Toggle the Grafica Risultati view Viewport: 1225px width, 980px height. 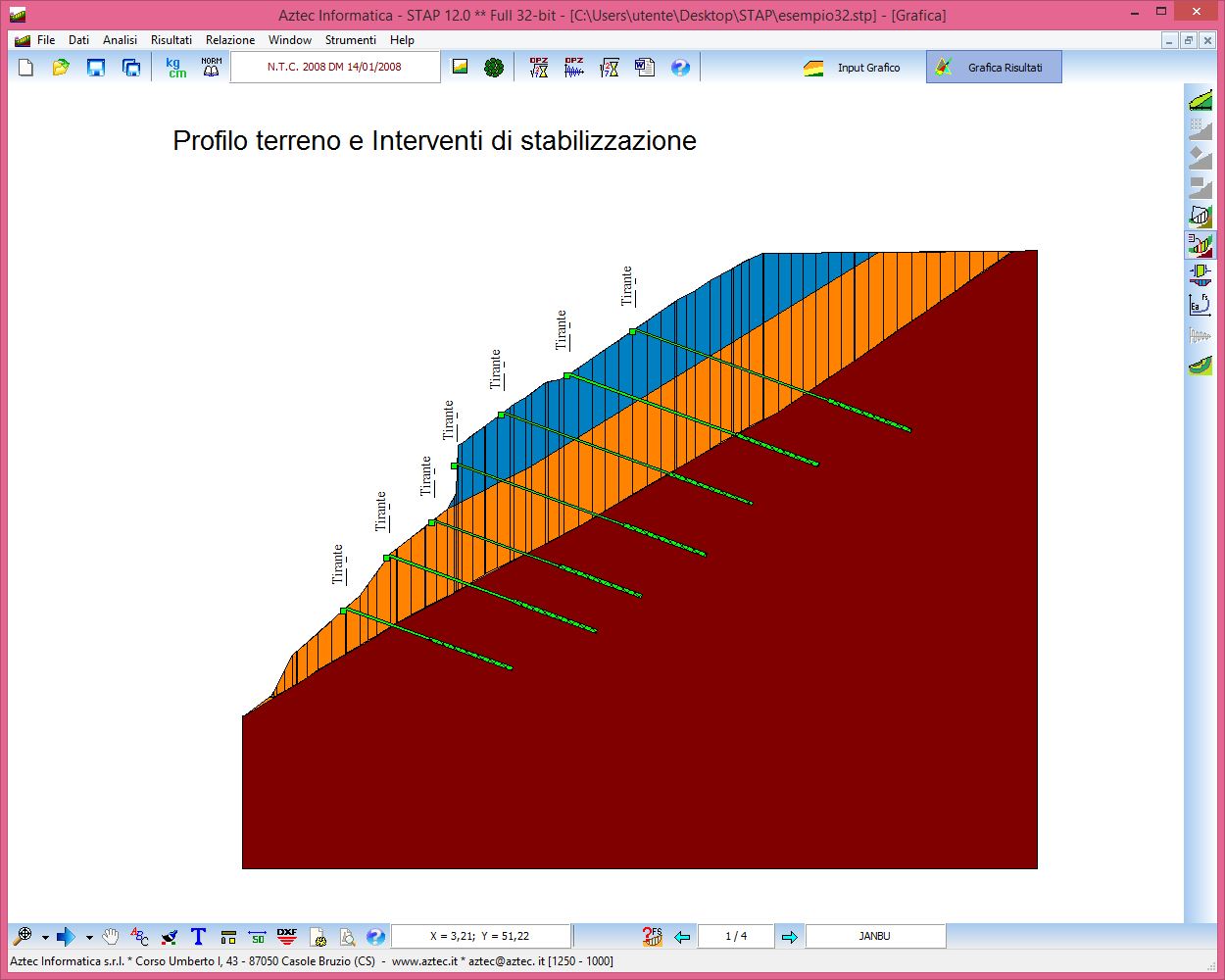point(994,68)
